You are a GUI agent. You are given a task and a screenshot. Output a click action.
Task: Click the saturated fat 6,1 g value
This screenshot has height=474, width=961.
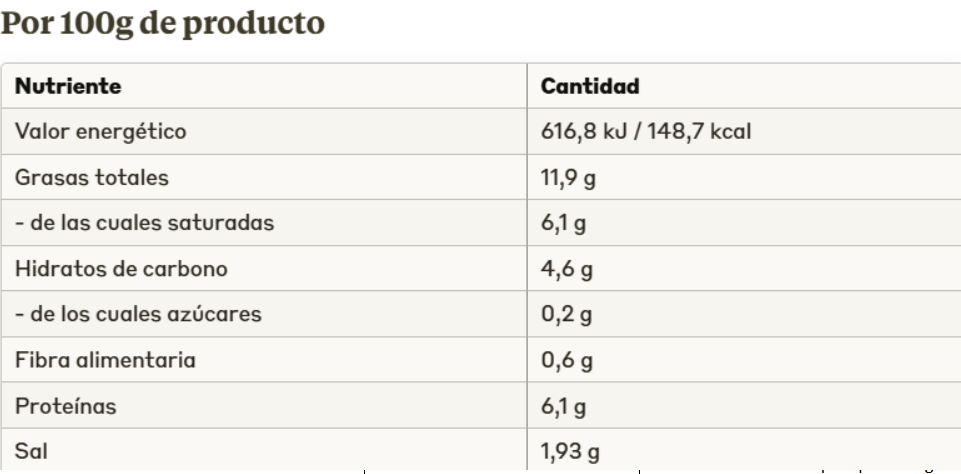[564, 223]
